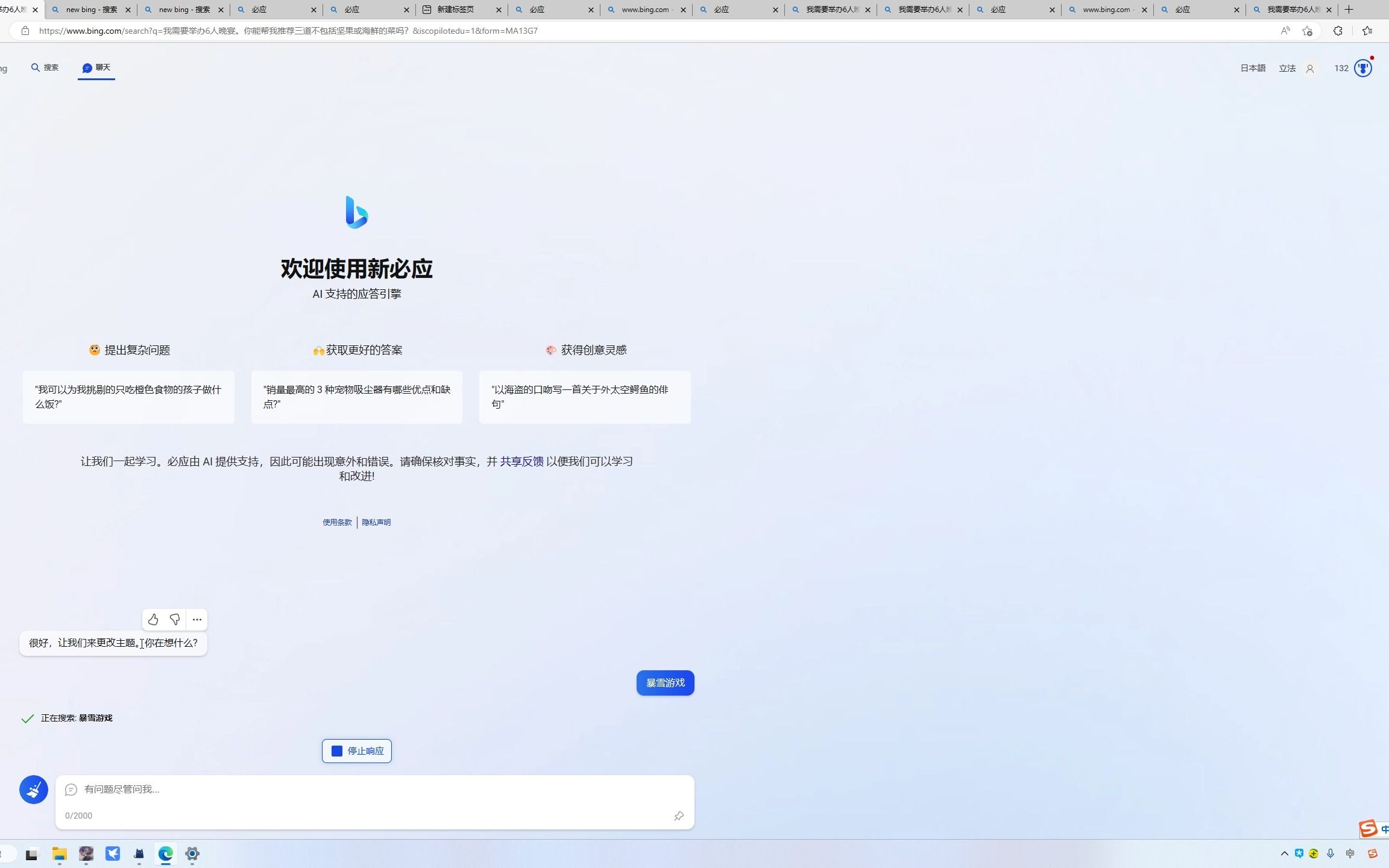Click the Sogou input method tray icon
1389x868 pixels.
click(1373, 854)
